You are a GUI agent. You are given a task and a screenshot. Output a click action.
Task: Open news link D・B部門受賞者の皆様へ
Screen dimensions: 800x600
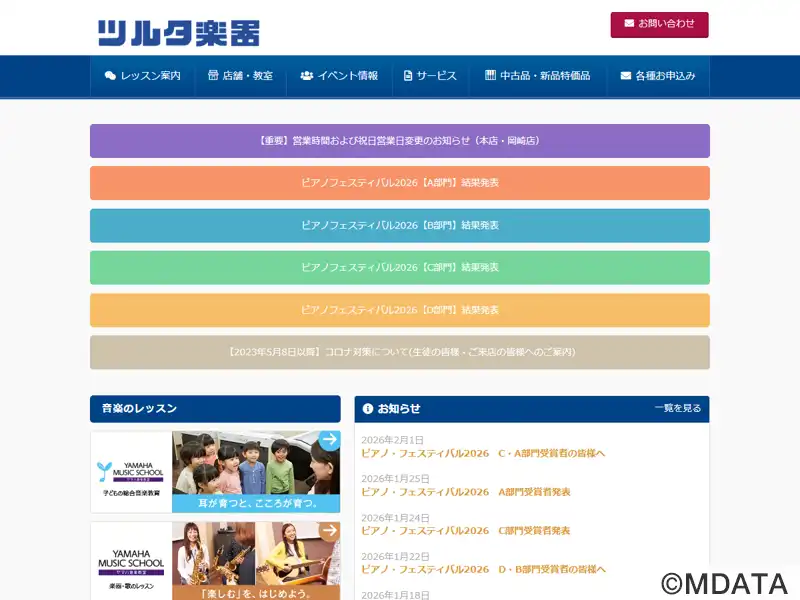coord(483,569)
